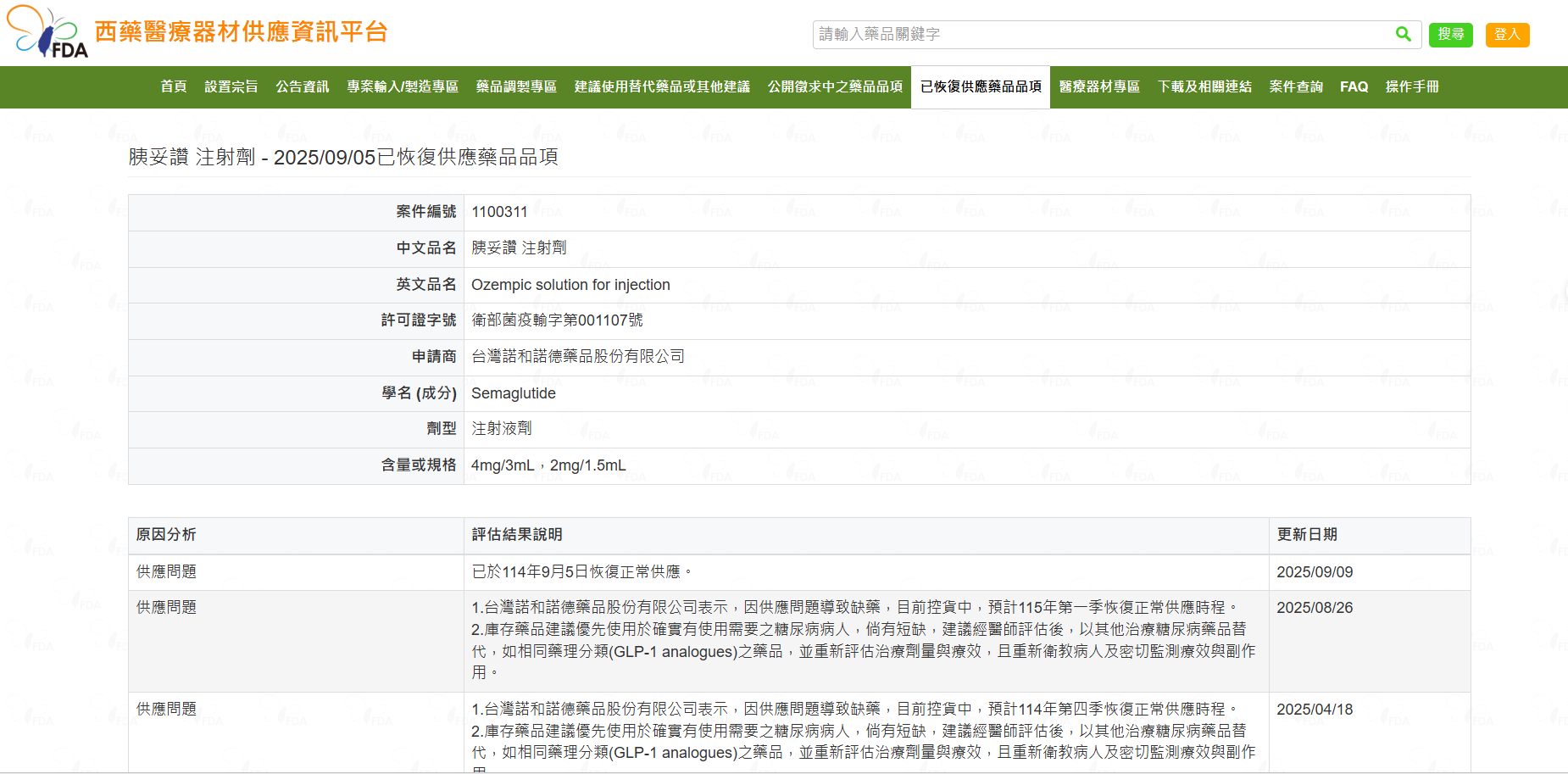This screenshot has width=1568, height=774.
Task: Open the 公告資訊 menu item
Action: coord(303,86)
